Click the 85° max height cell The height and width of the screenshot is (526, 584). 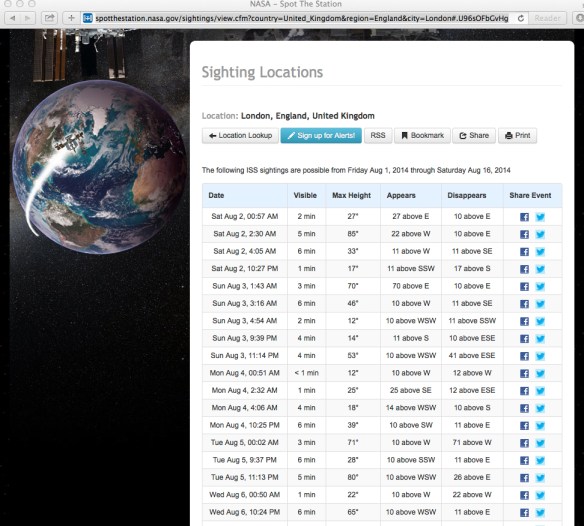coord(353,234)
